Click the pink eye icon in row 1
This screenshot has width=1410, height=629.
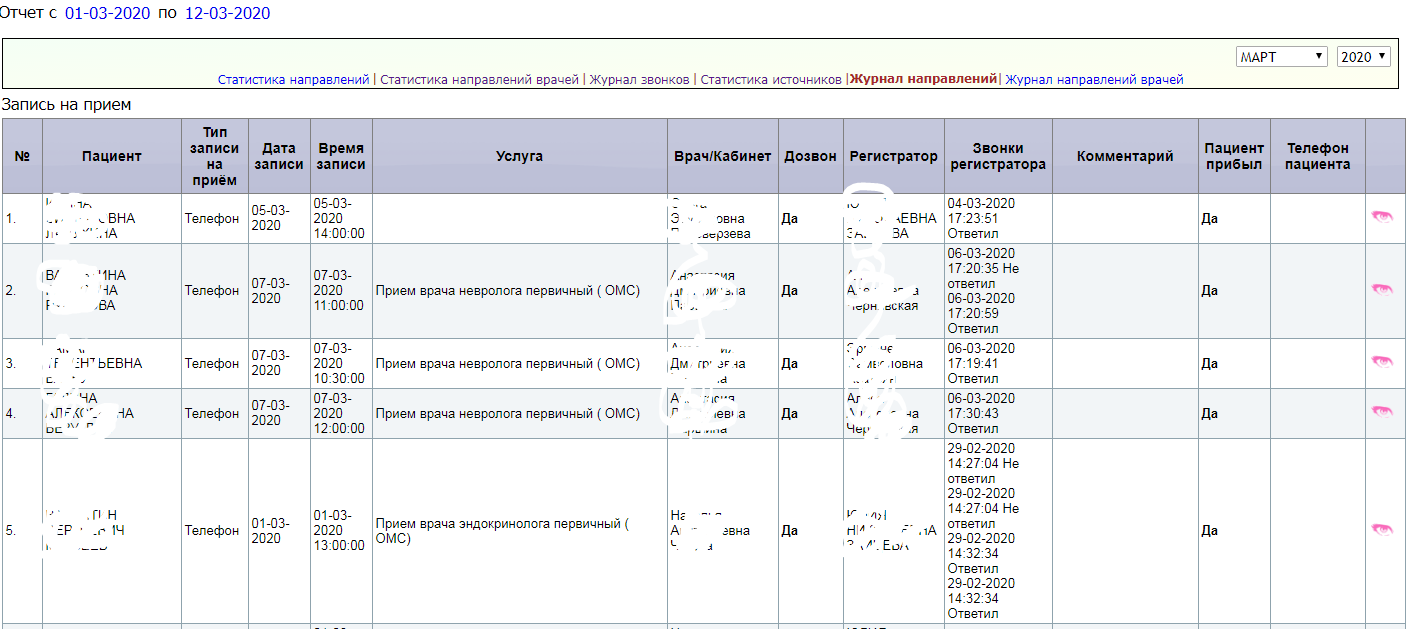[x=1381, y=217]
